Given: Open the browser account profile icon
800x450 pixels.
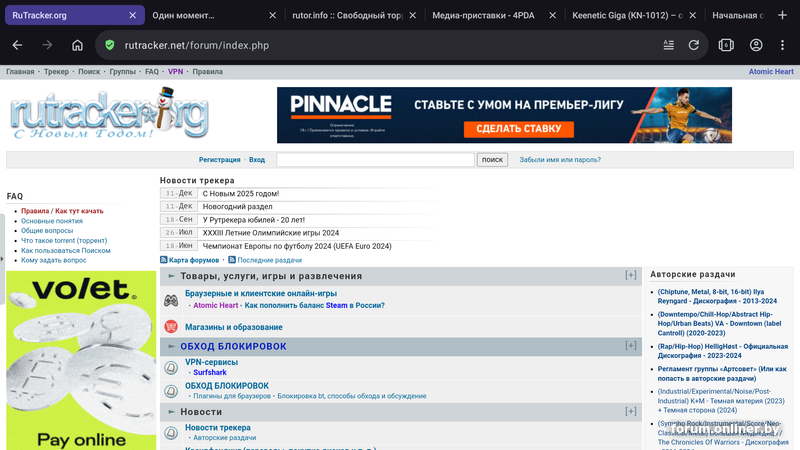Looking at the screenshot, I should (x=756, y=45).
